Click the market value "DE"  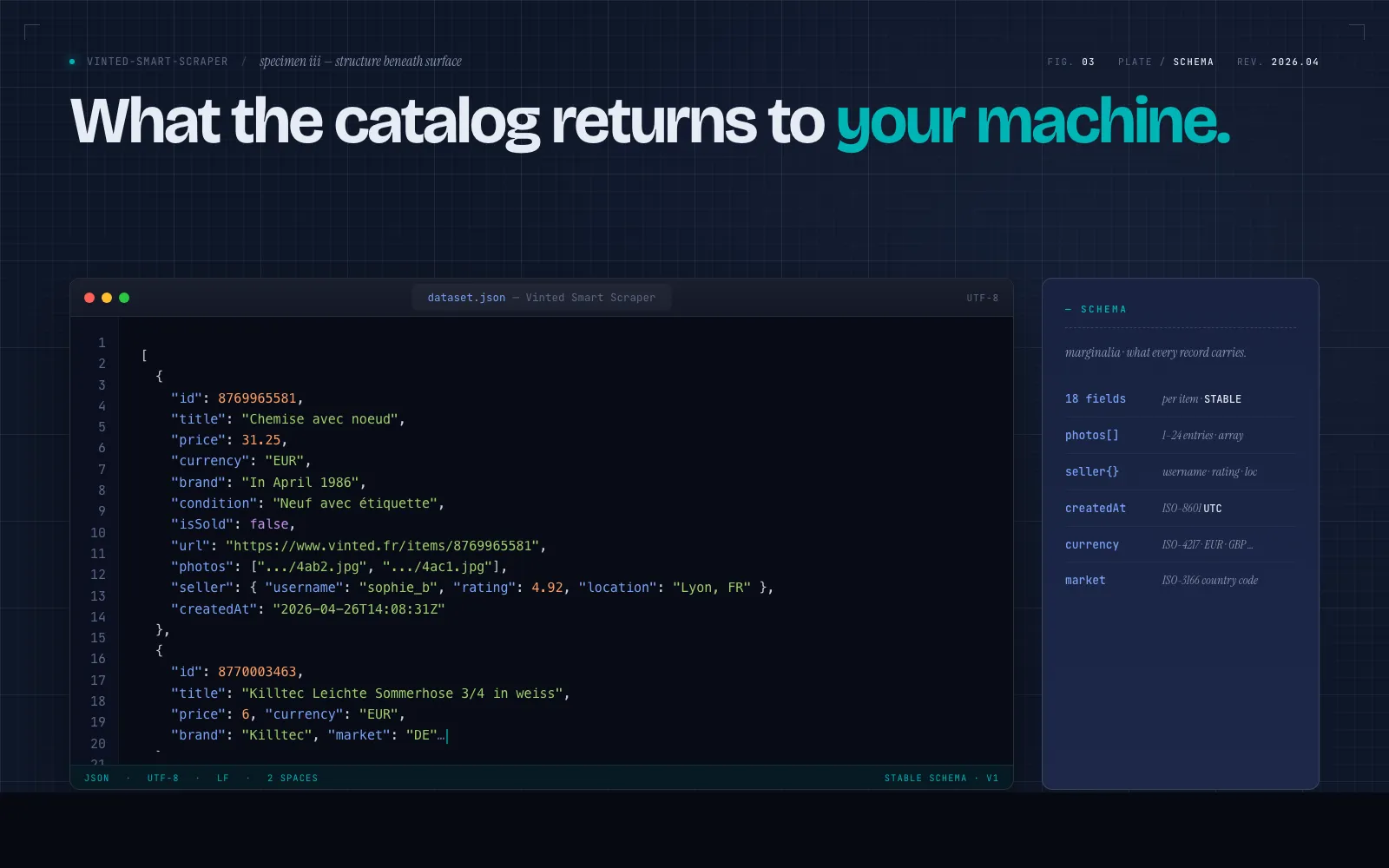pyautogui.click(x=422, y=735)
